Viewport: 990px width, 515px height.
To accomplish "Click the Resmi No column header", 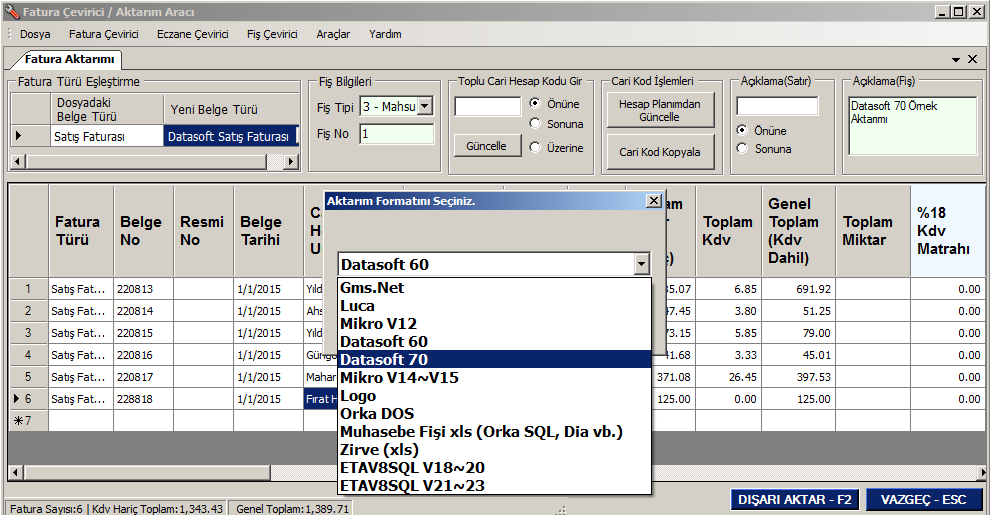I will (203, 231).
